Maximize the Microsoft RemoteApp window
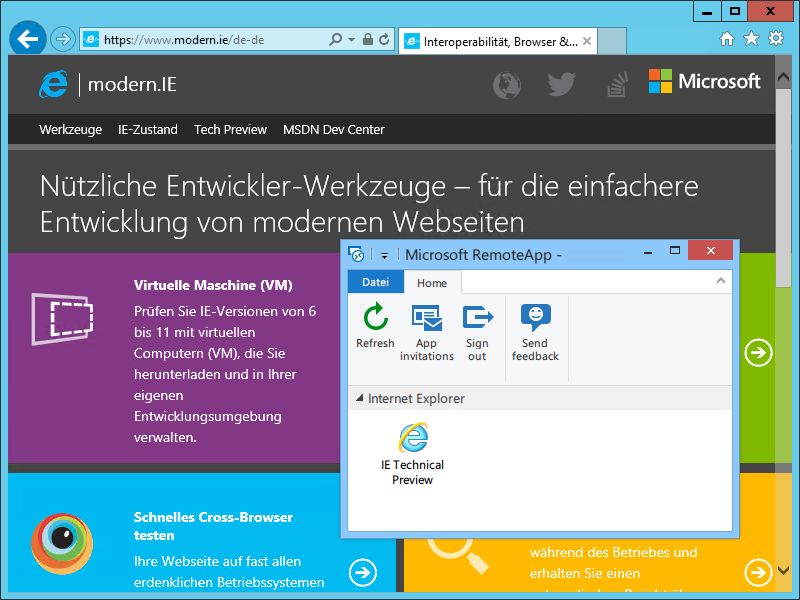 (674, 251)
